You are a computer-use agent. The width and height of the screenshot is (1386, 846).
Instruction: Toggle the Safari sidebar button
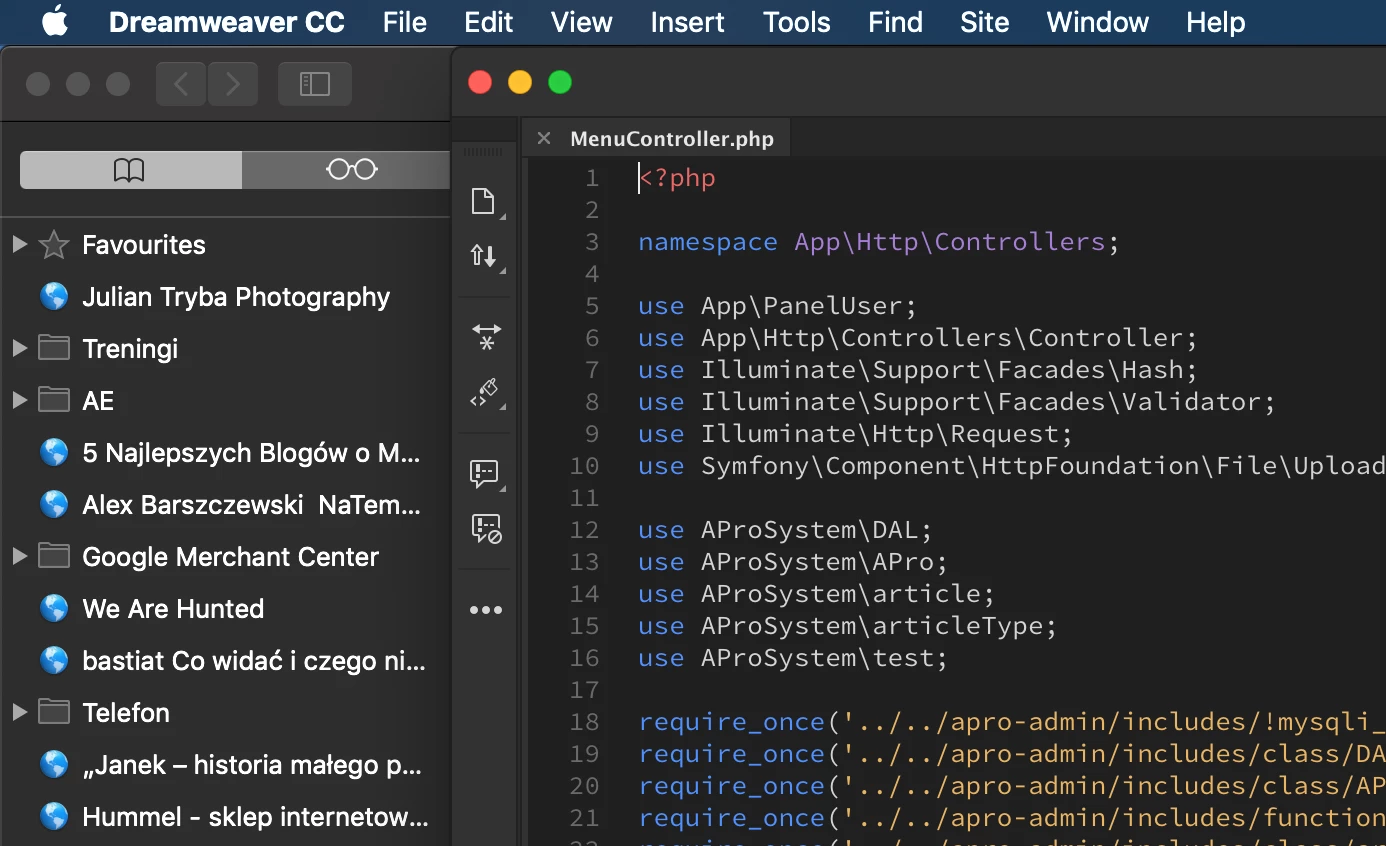click(x=315, y=84)
